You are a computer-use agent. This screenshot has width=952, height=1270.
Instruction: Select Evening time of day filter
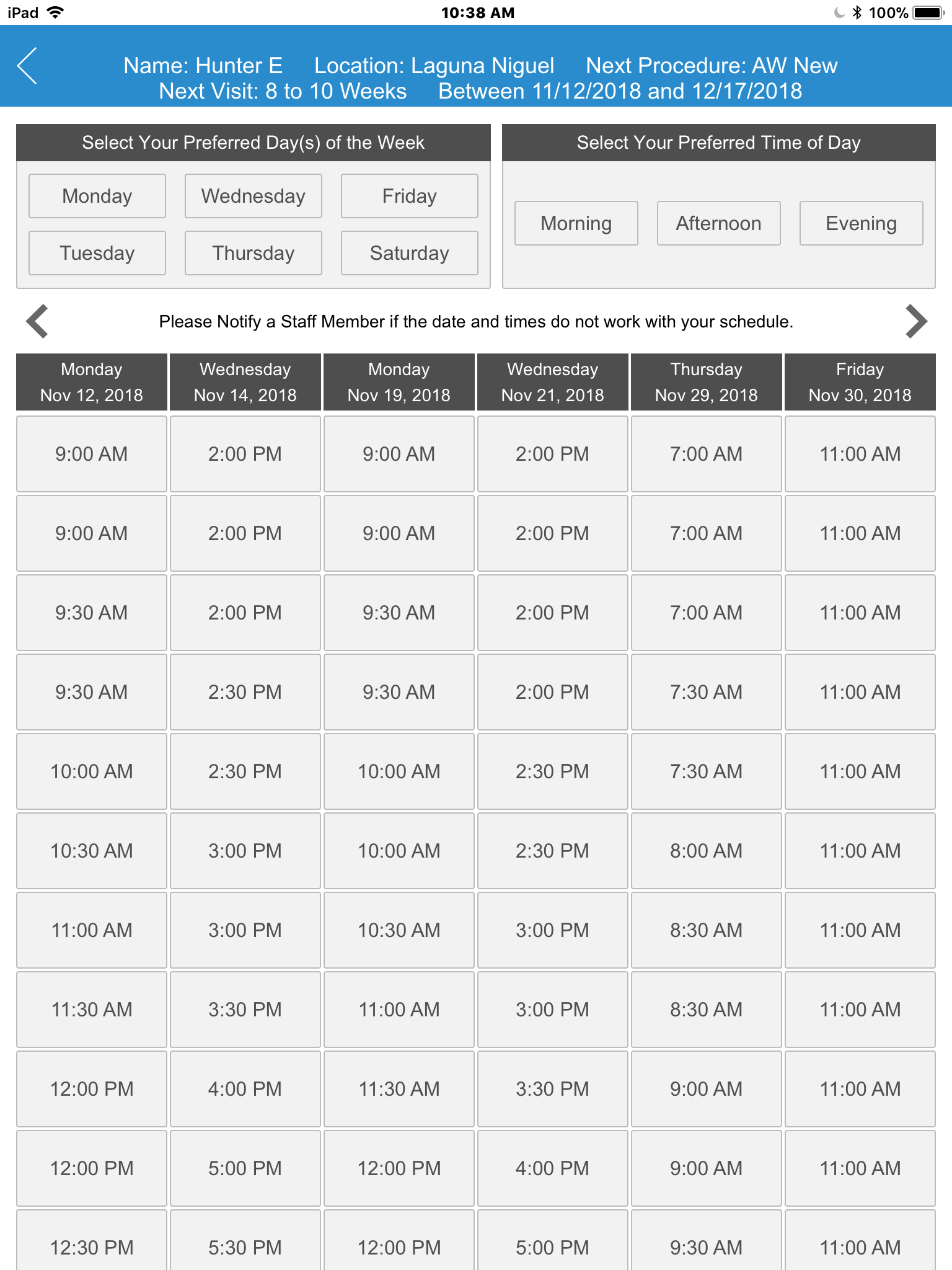pyautogui.click(x=861, y=223)
